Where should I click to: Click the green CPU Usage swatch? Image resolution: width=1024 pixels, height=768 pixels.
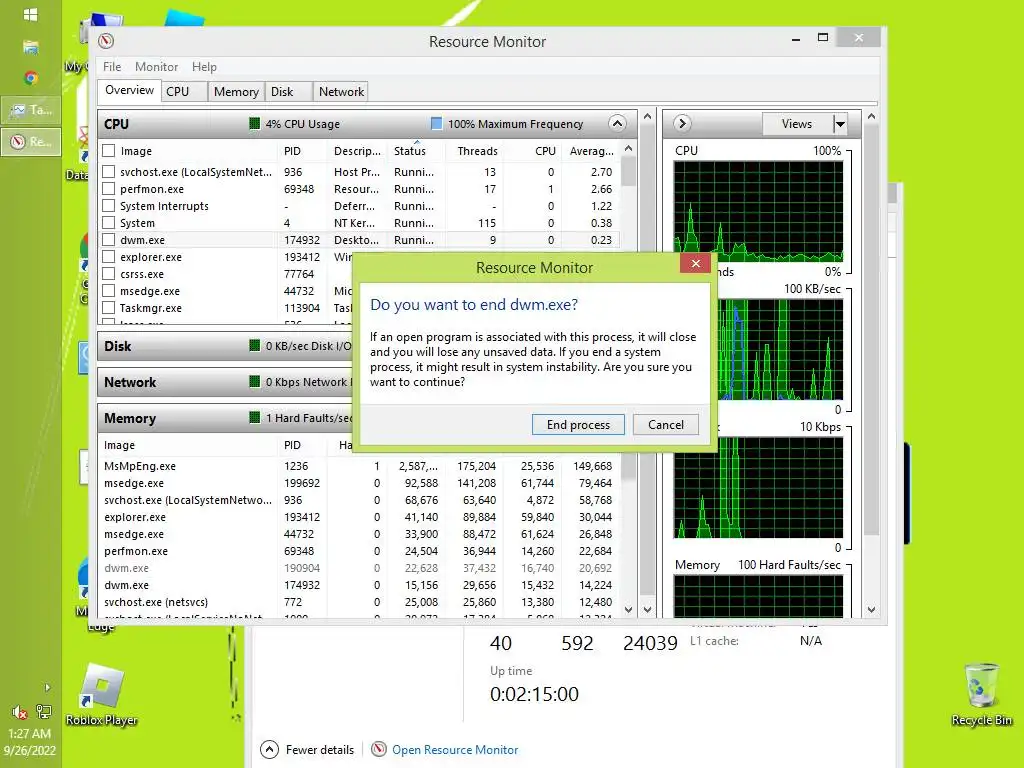point(255,123)
